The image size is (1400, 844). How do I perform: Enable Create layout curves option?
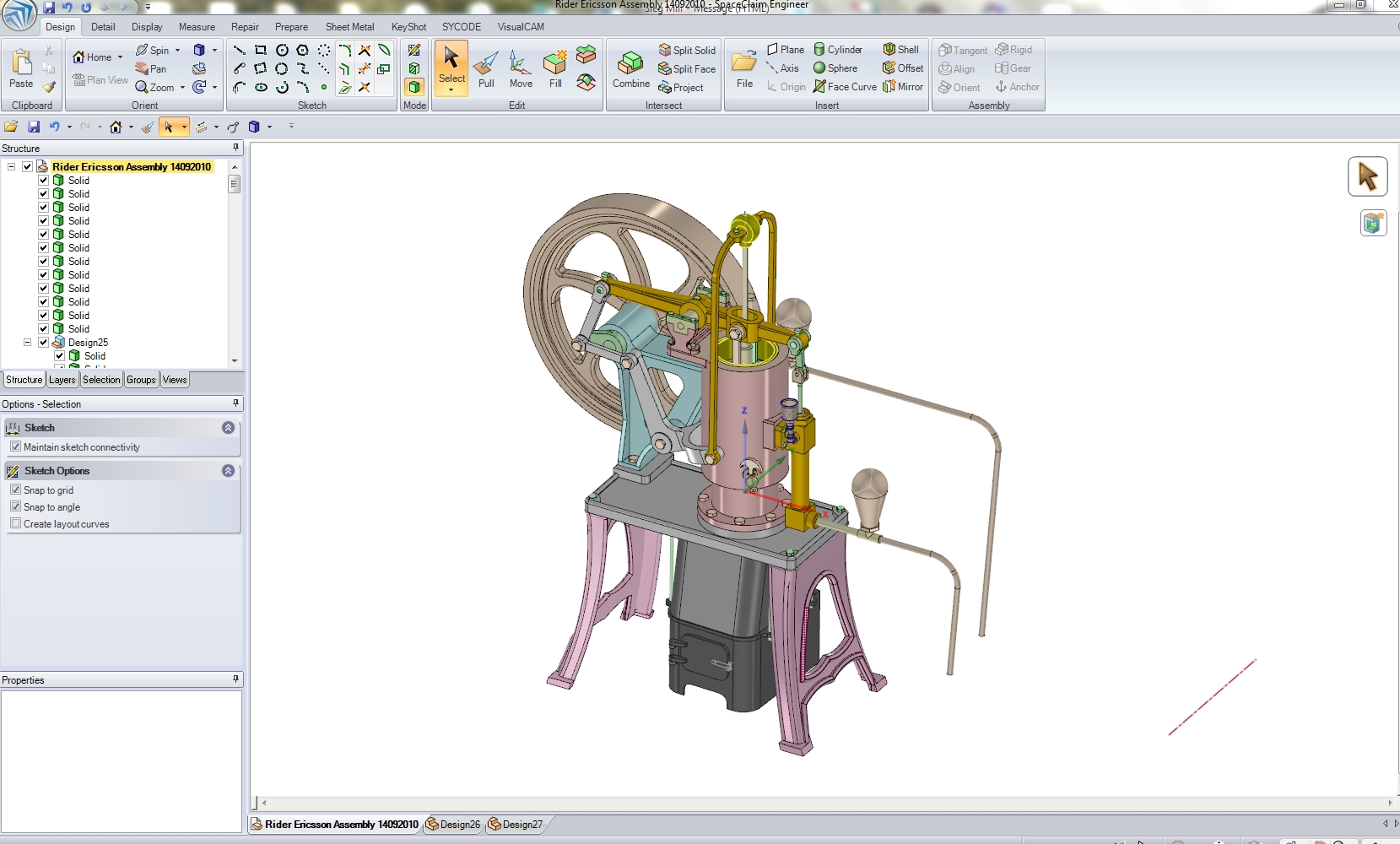[x=15, y=523]
